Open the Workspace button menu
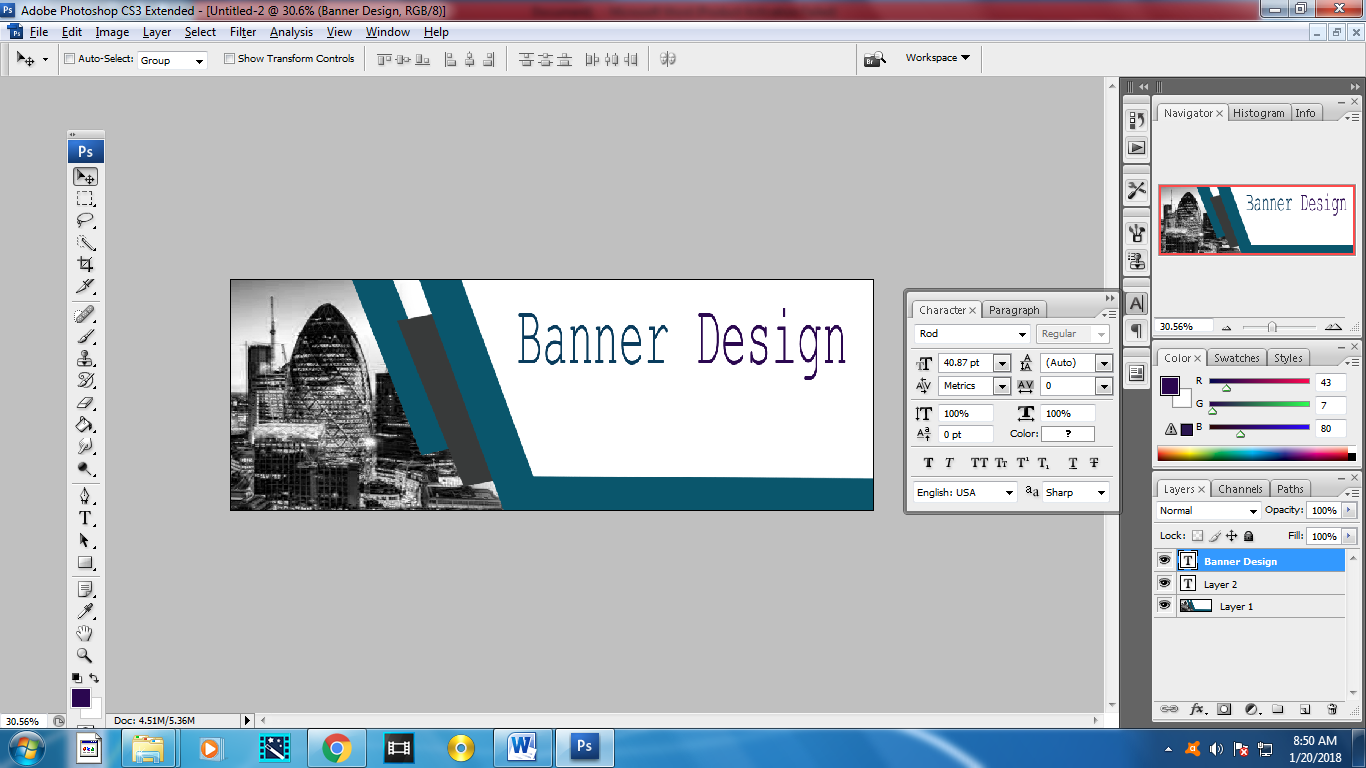This screenshot has width=1366, height=768. (x=937, y=58)
